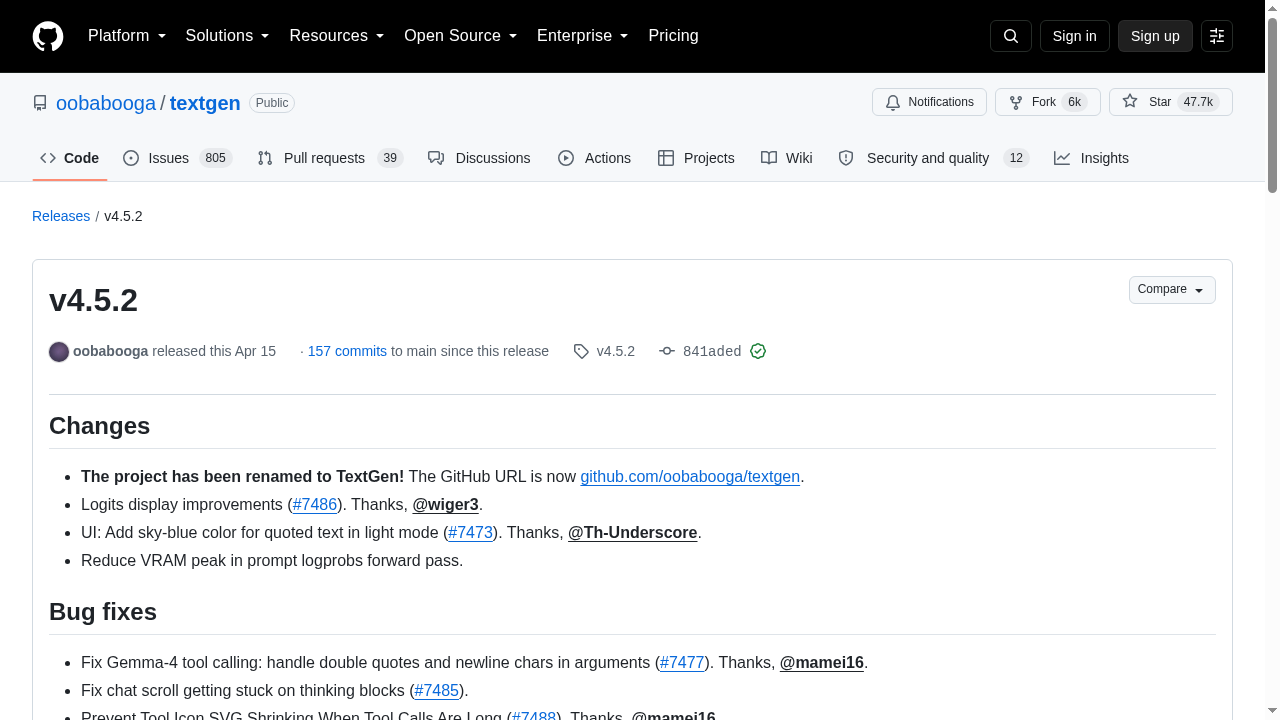The height and width of the screenshot is (720, 1280).
Task: Click the star count 47.7k badge
Action: (x=1198, y=102)
